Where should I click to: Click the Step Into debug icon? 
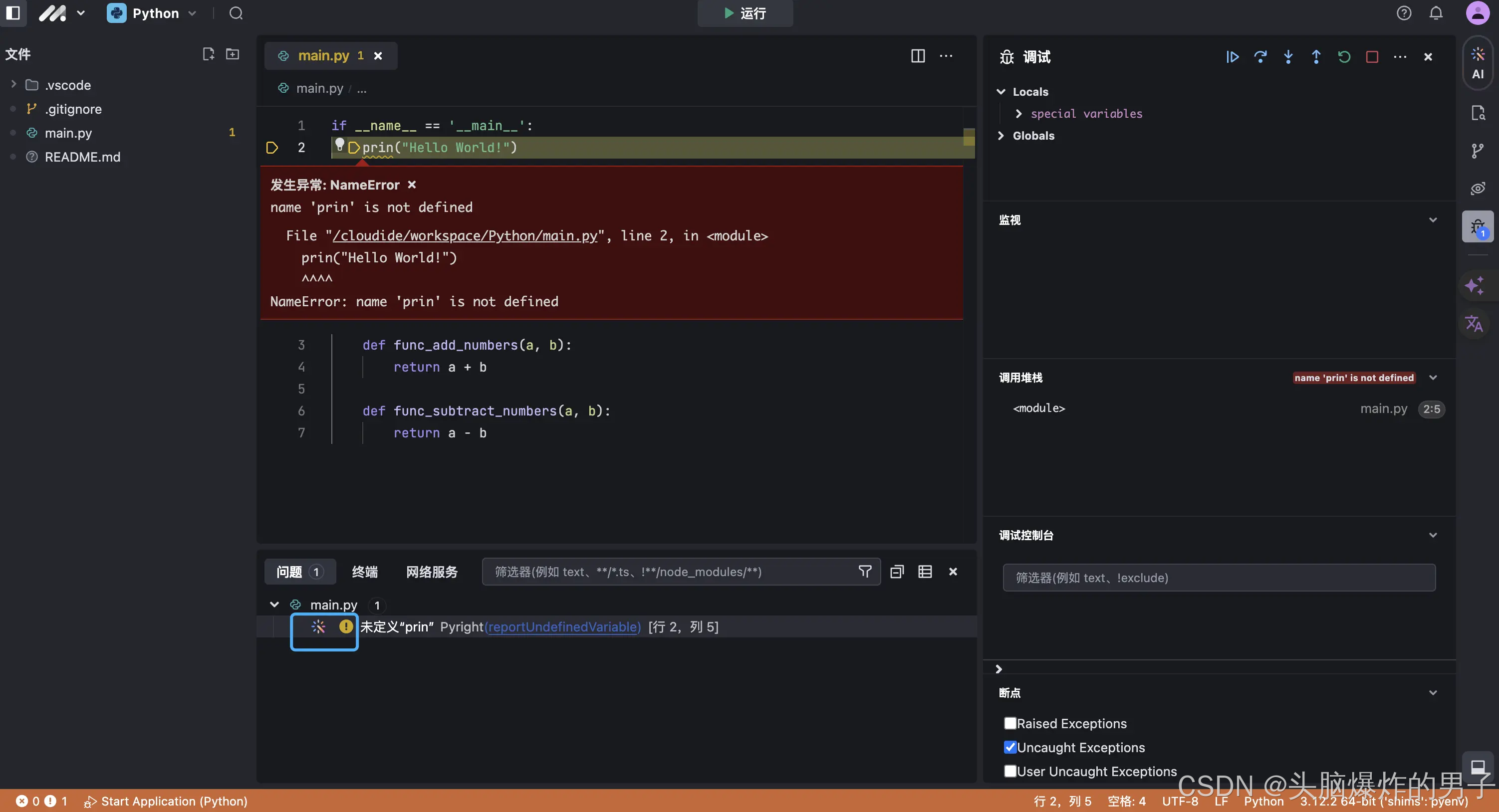pos(1288,57)
